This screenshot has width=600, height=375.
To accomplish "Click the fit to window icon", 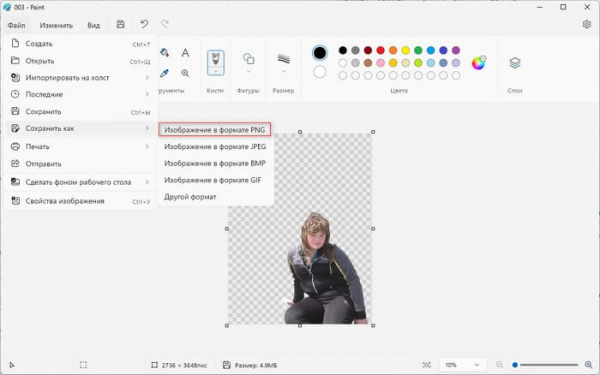I will click(426, 365).
